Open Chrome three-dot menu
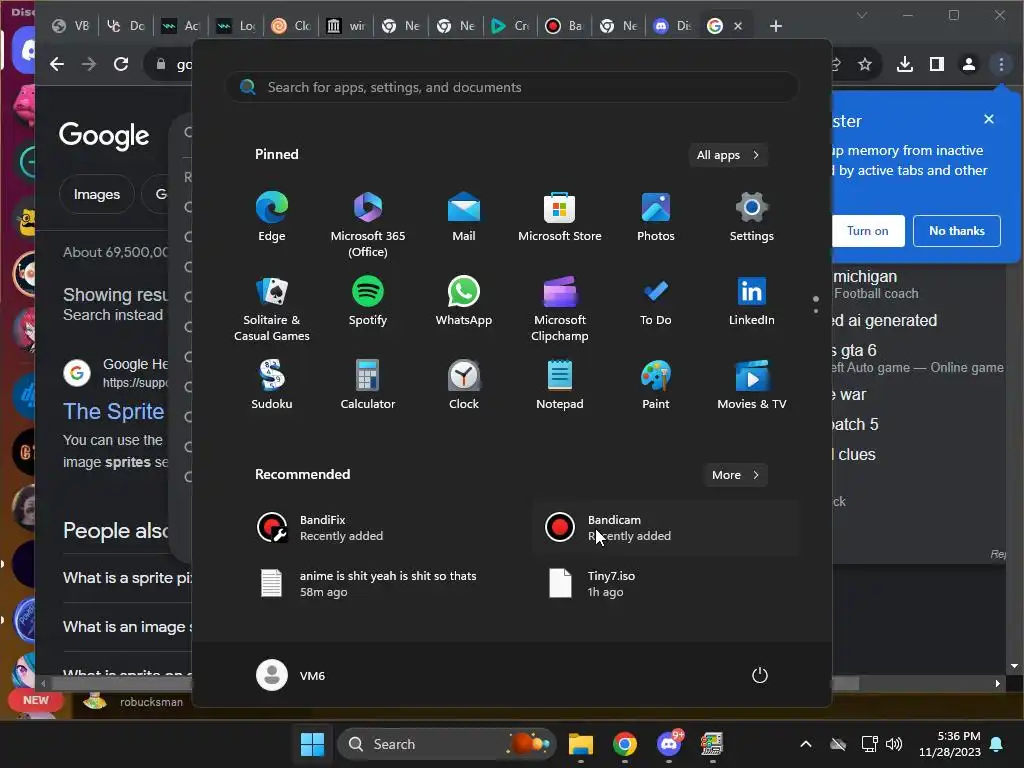Image resolution: width=1024 pixels, height=768 pixels. pos(1001,64)
